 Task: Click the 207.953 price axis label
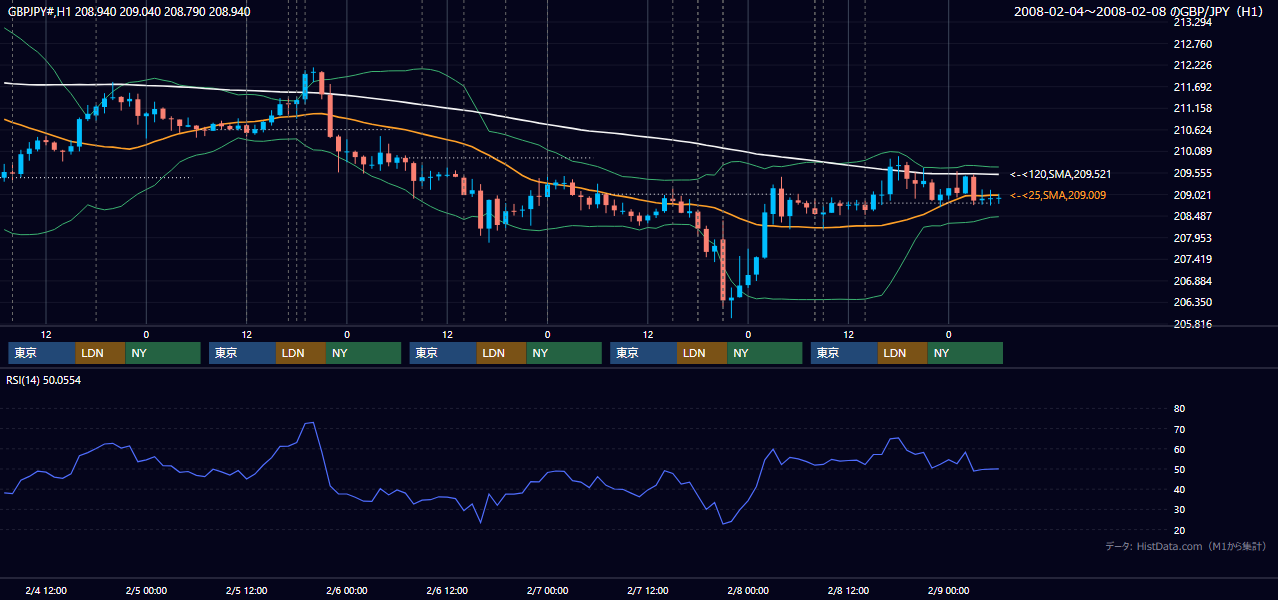[x=1192, y=238]
